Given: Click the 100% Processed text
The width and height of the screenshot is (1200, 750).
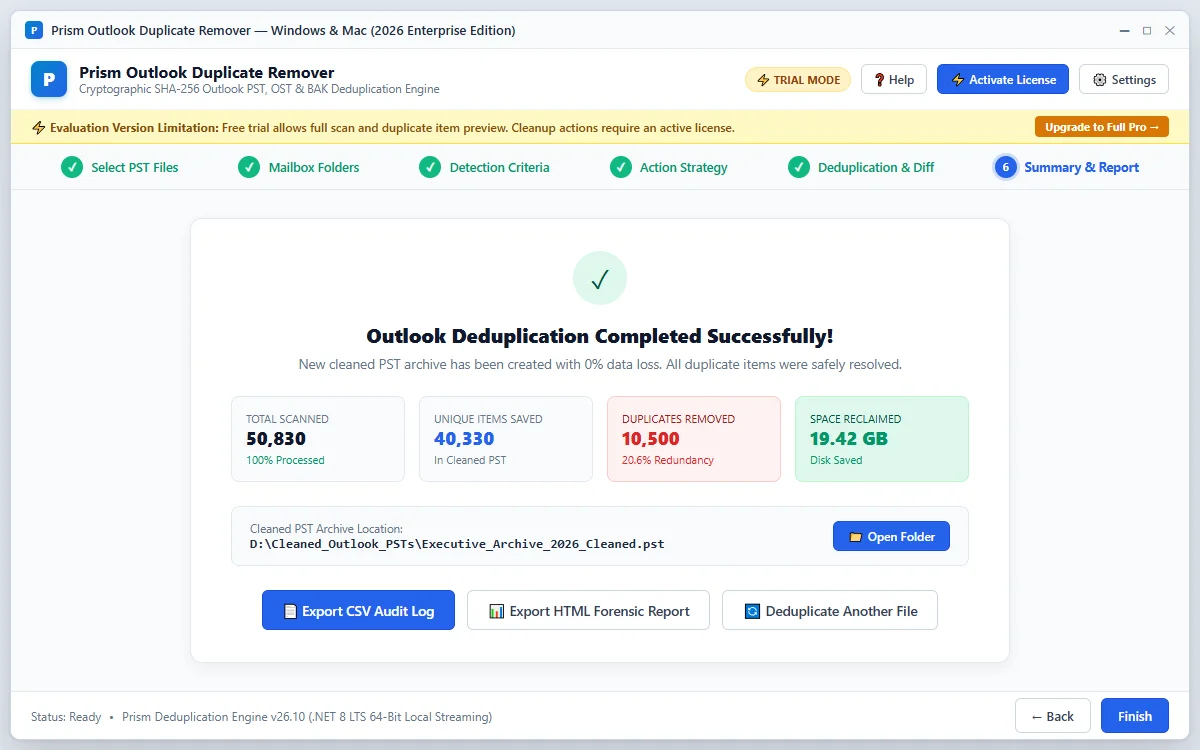Looking at the screenshot, I should point(285,460).
